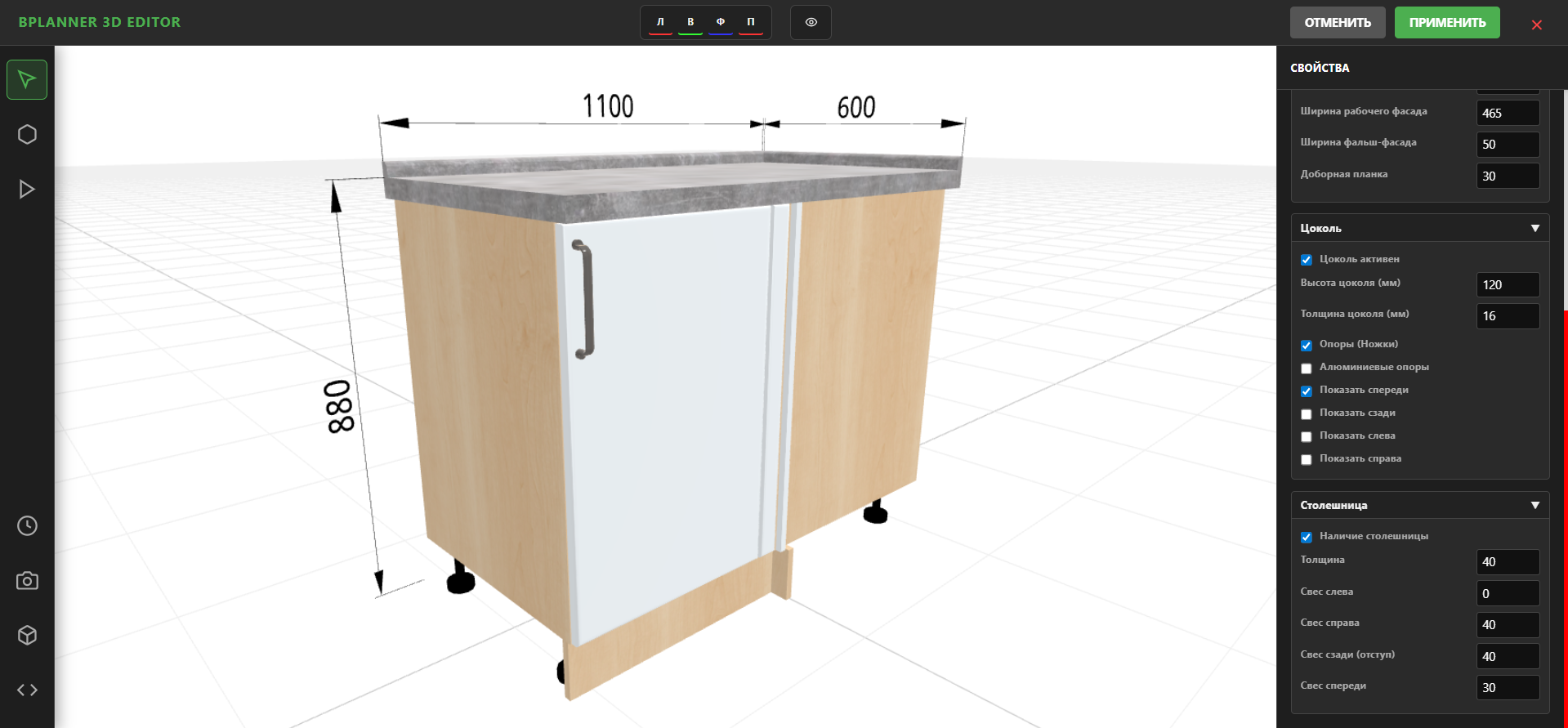
Task: Click the play triangle icon in sidebar
Action: click(x=27, y=189)
